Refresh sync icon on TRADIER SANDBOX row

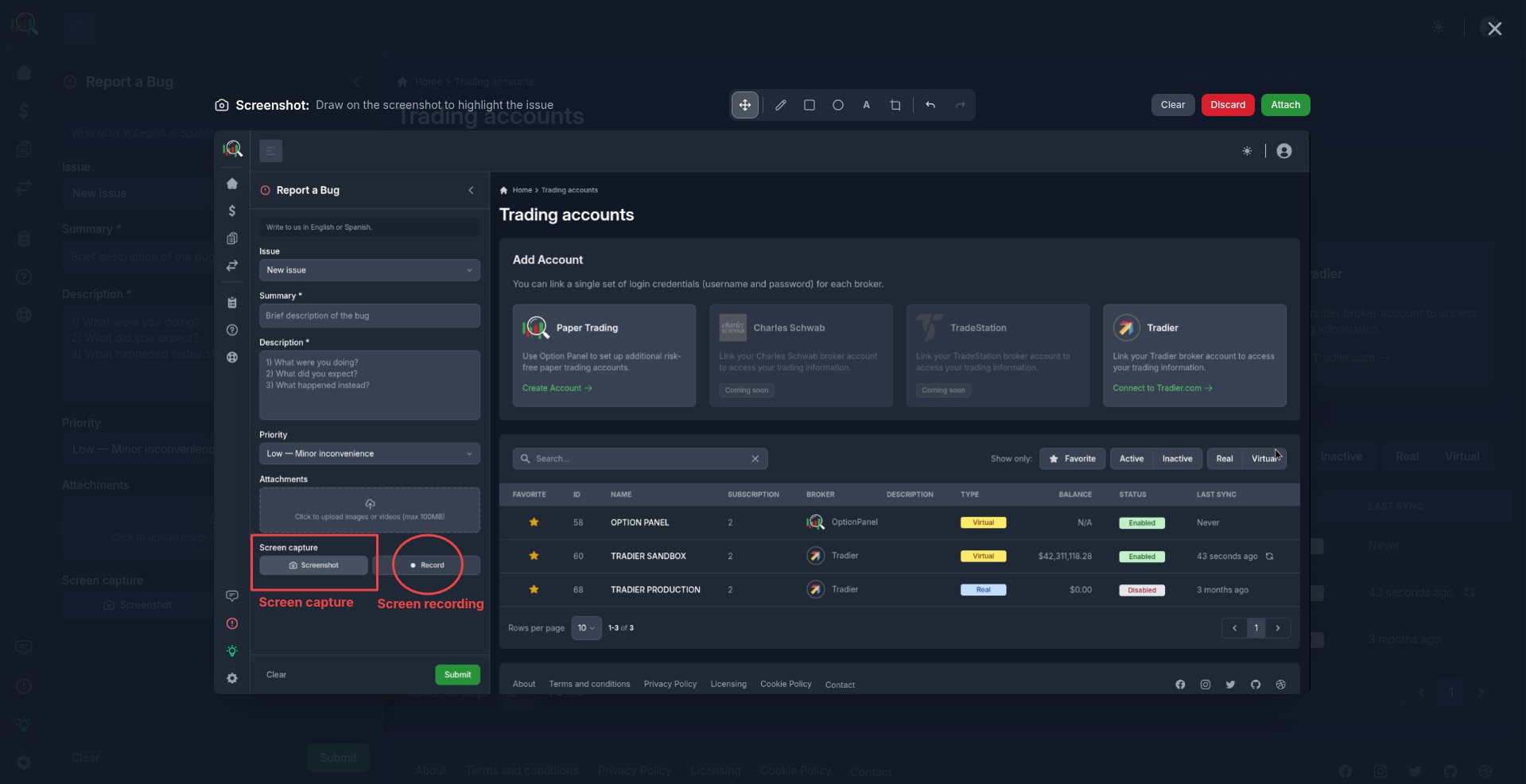click(1269, 557)
